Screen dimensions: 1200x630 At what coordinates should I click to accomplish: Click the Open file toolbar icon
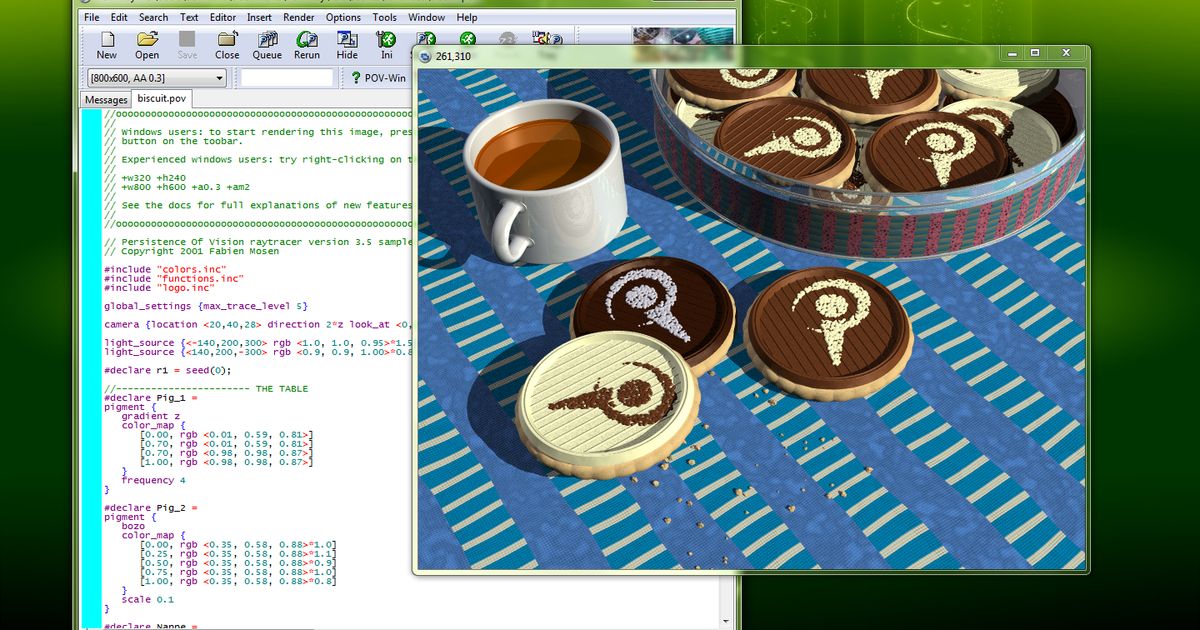147,44
